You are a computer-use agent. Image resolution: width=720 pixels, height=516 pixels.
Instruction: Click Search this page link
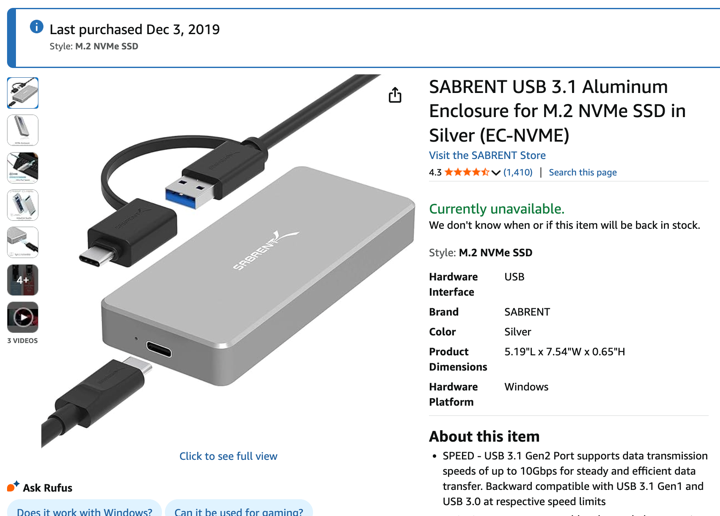pyautogui.click(x=582, y=172)
